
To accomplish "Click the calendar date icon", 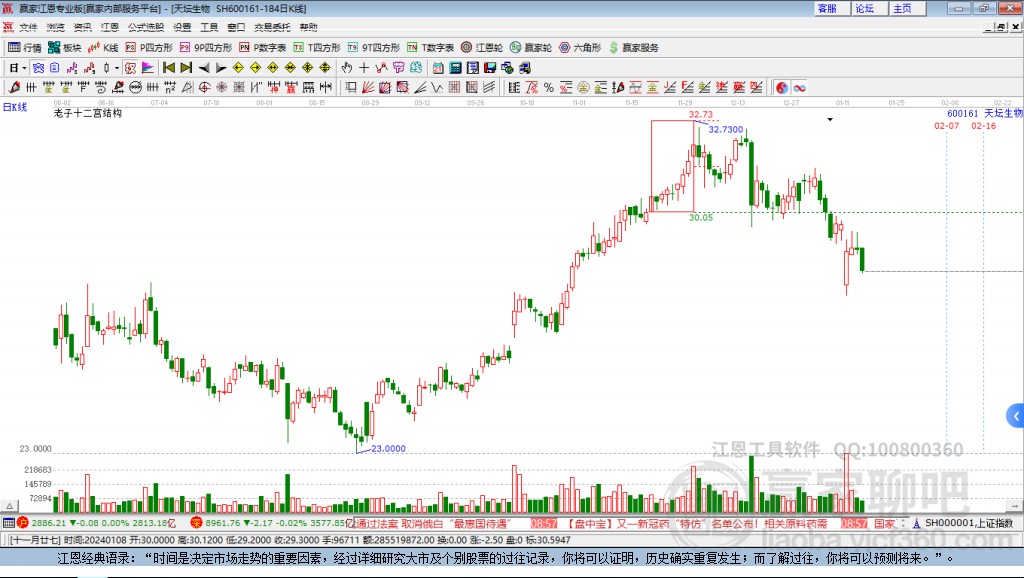I will (x=438, y=67).
